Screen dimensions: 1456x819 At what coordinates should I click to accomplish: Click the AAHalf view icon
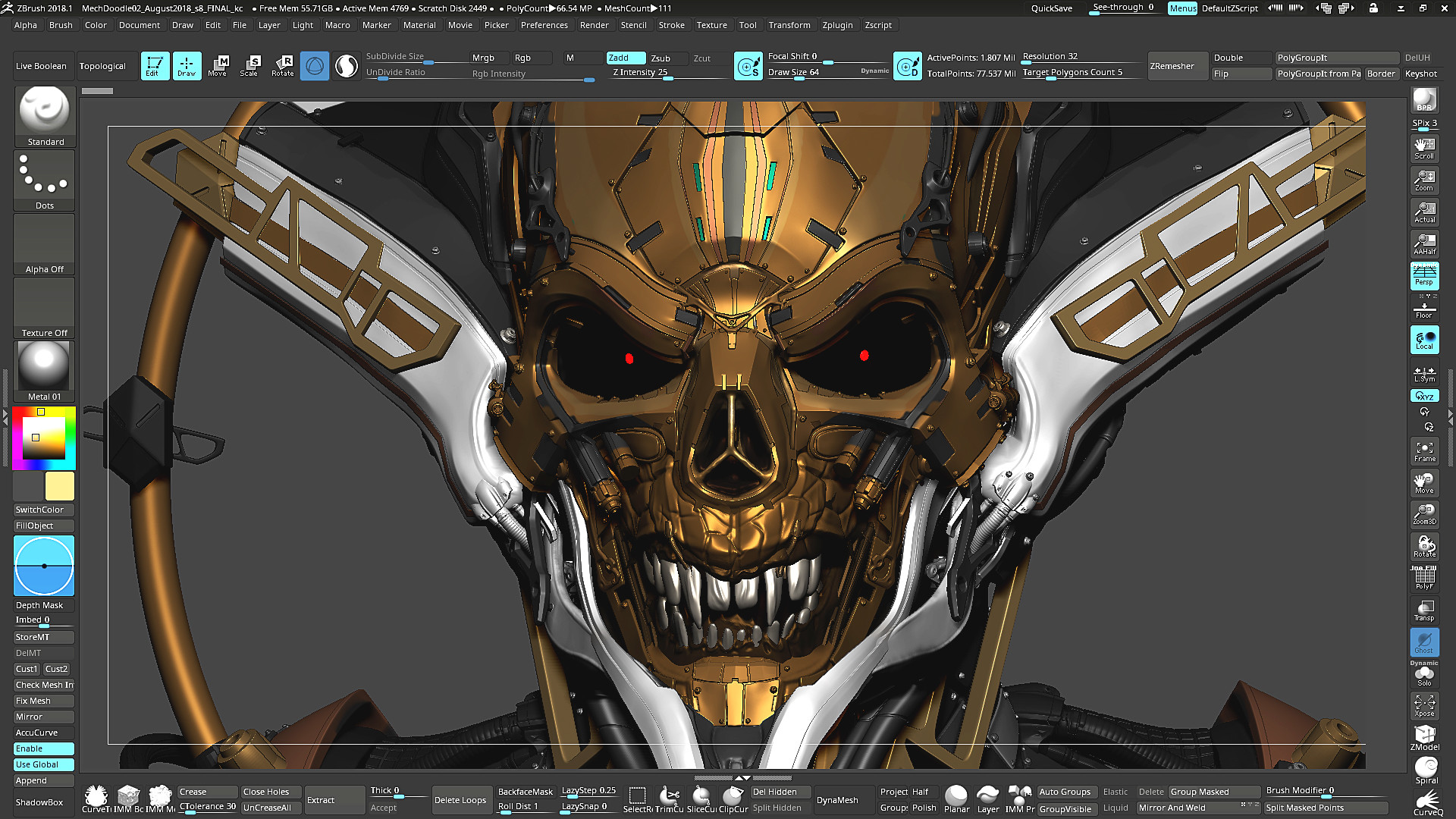point(1424,244)
